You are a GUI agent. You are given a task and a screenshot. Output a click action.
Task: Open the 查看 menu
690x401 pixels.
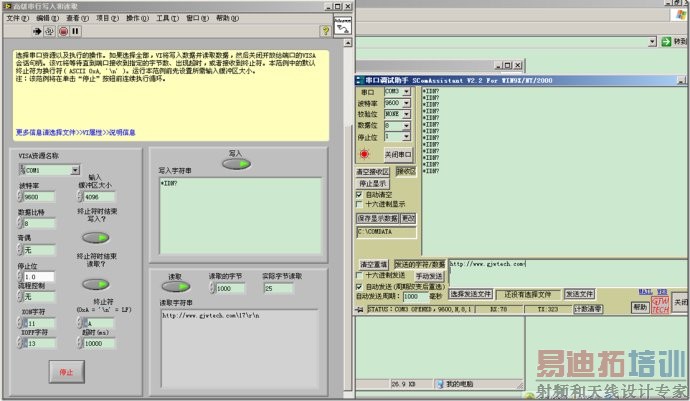tap(77, 18)
